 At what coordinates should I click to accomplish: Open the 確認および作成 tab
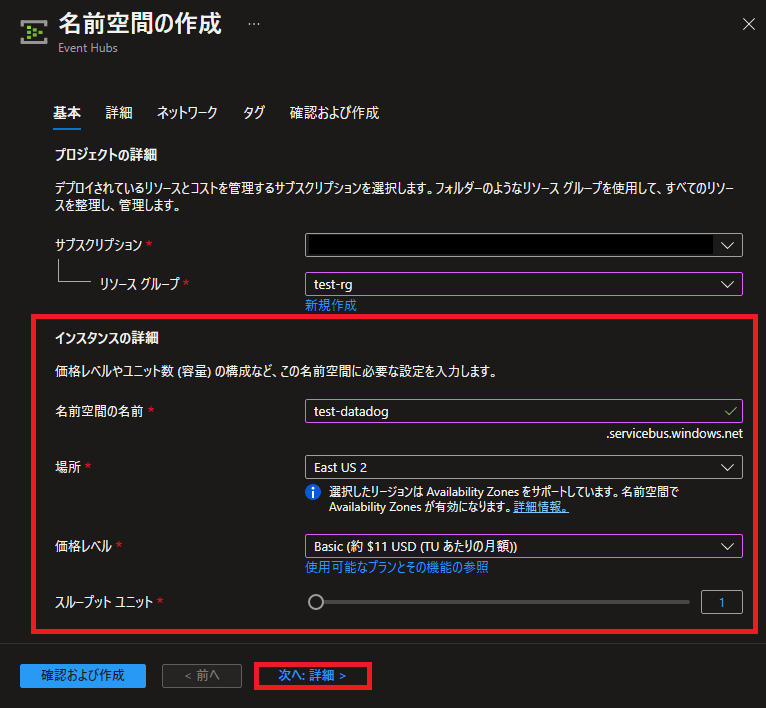click(x=334, y=113)
